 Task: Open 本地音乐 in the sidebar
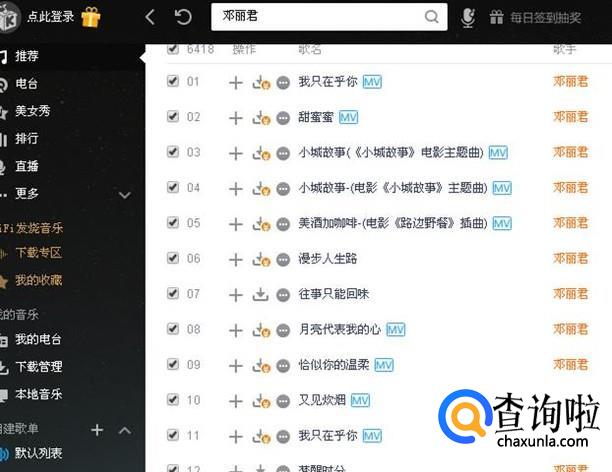[x=38, y=394]
